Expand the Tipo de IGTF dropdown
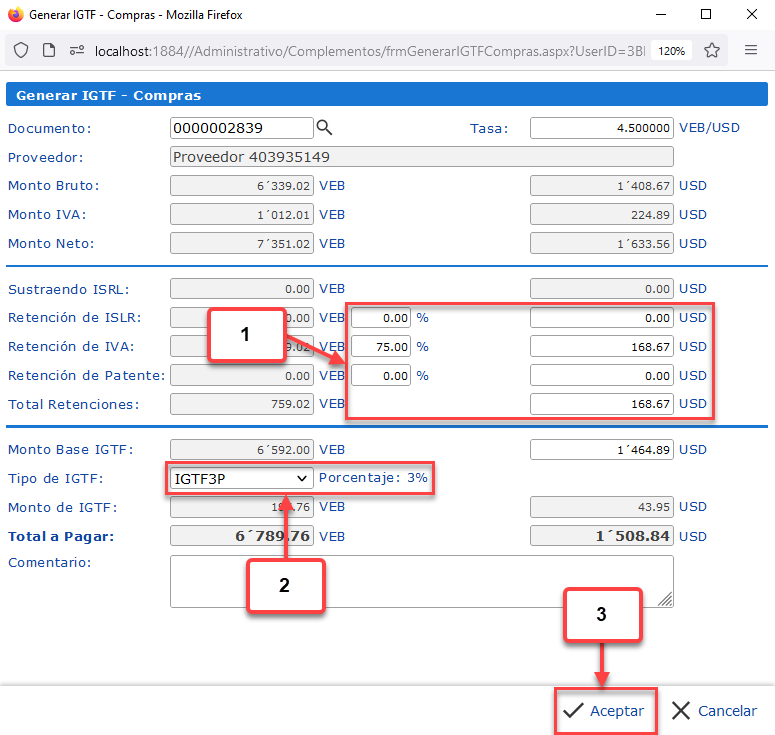Viewport: 775px width, 735px height. [x=242, y=479]
